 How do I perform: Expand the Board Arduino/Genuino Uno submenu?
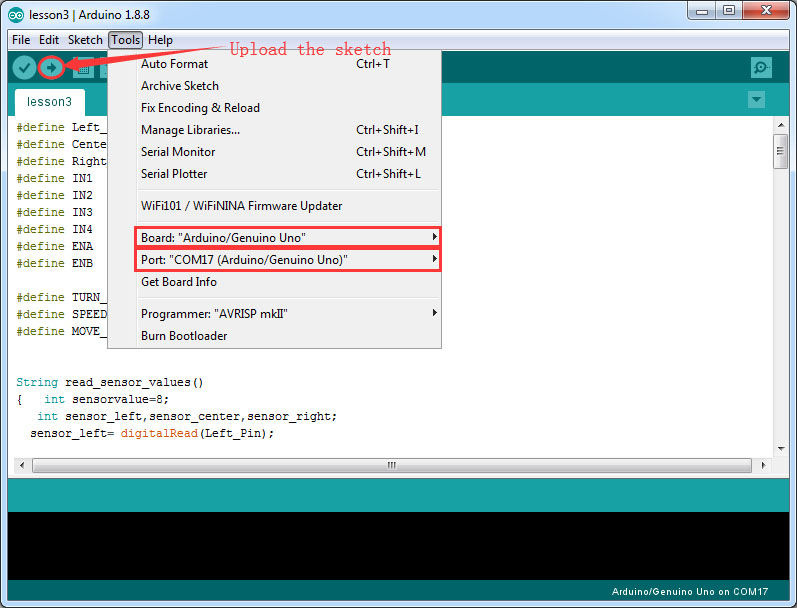point(288,237)
